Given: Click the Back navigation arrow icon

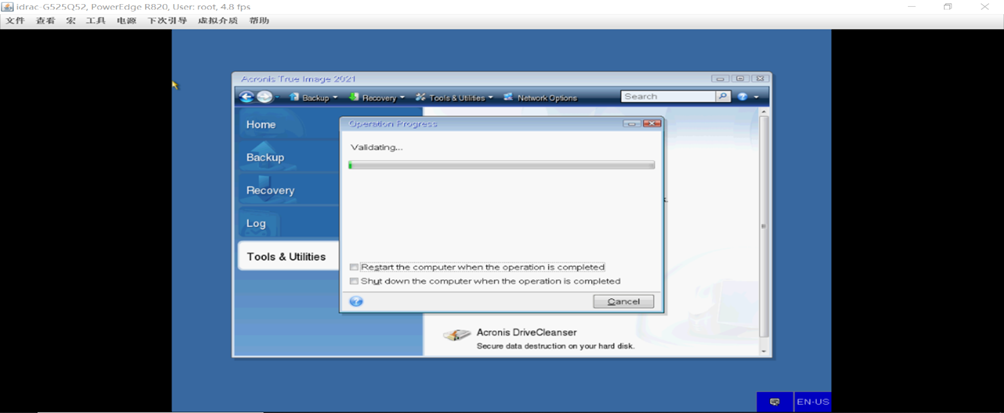Looking at the screenshot, I should tap(247, 97).
